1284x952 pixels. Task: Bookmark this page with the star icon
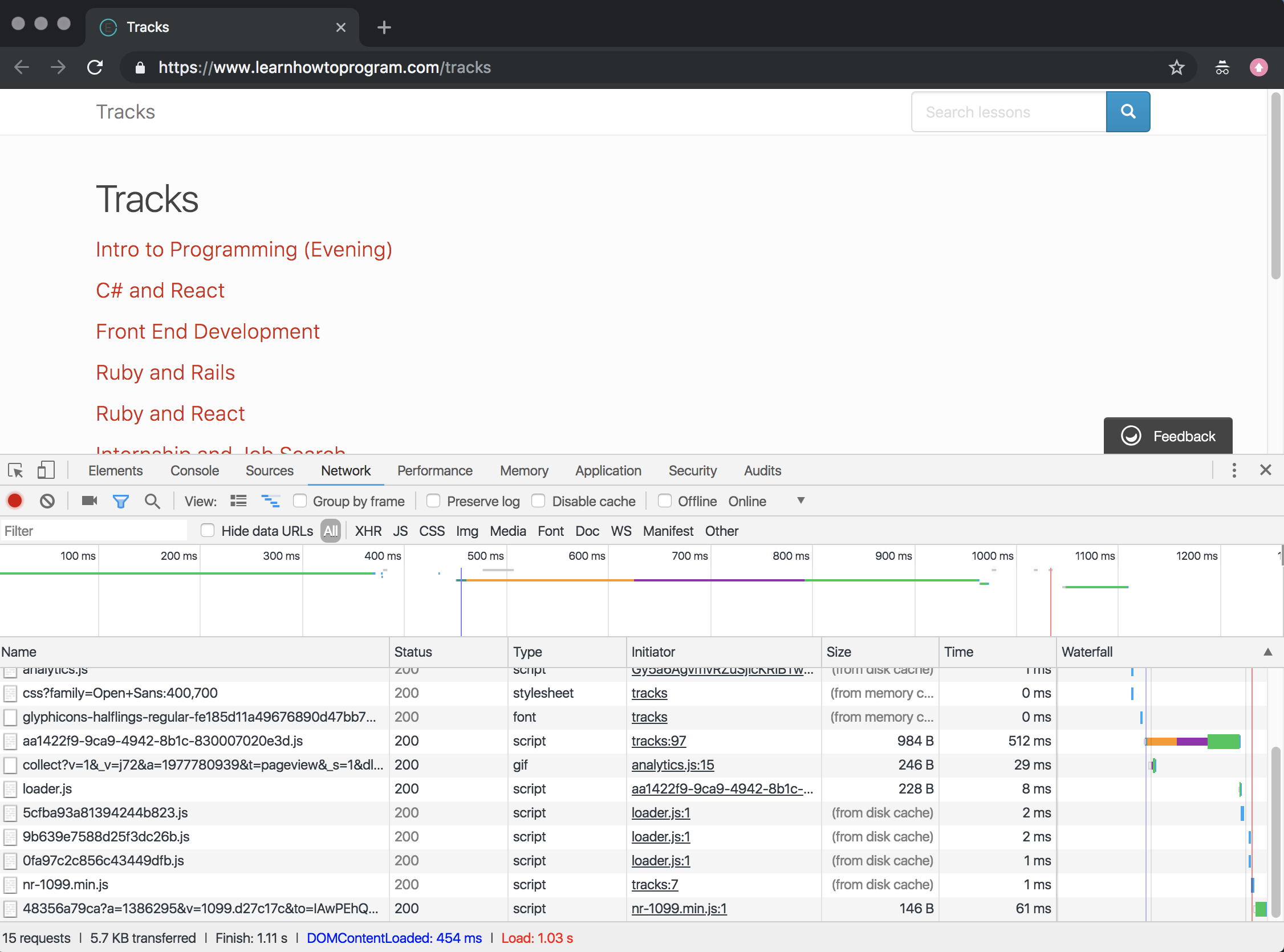coord(1176,67)
